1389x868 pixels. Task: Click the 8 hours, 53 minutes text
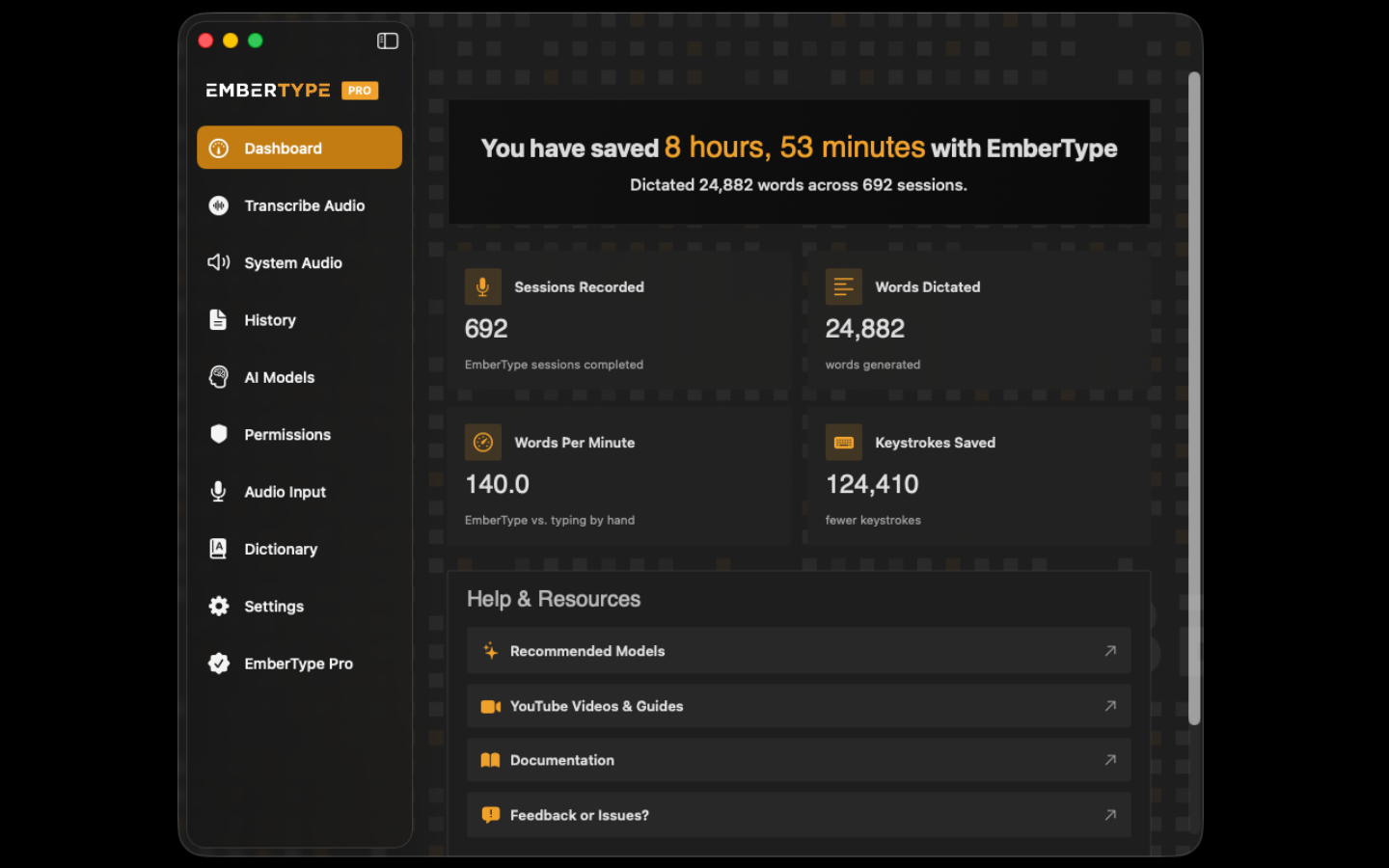pyautogui.click(x=795, y=147)
